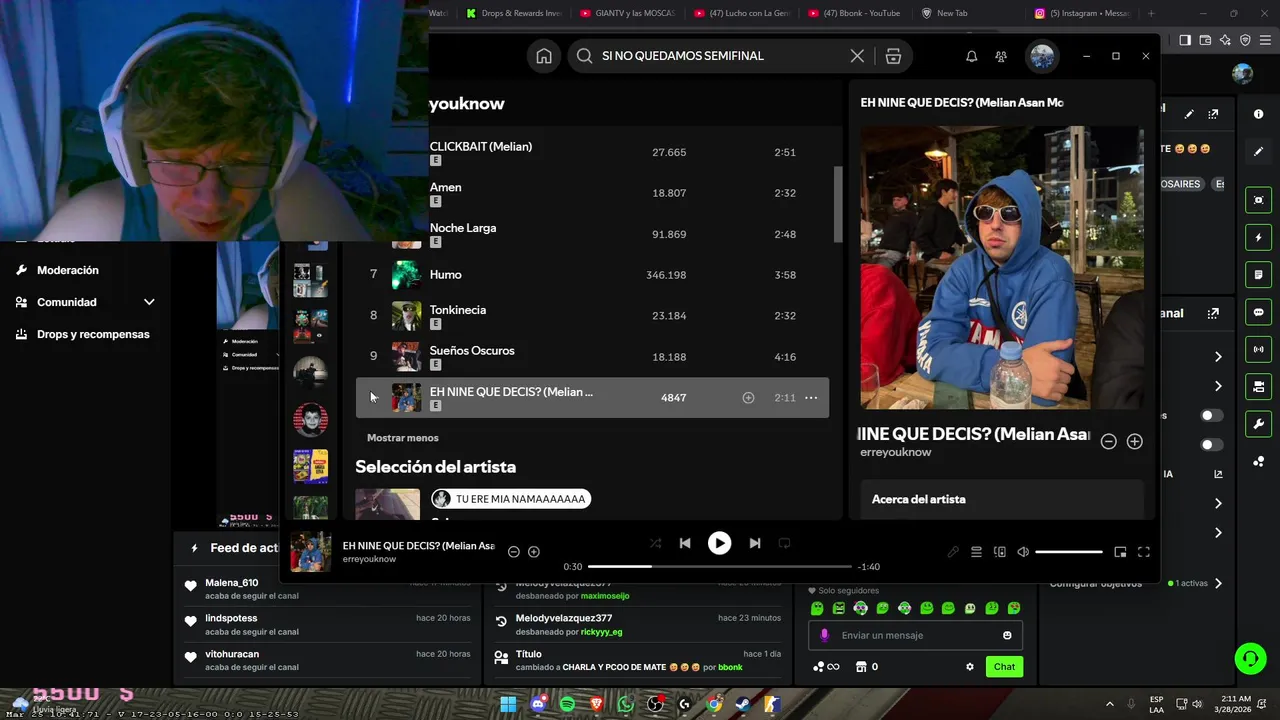The width and height of the screenshot is (1280, 720).
Task: Click the lightning bolt quick action icon
Action: [x=1258, y=238]
